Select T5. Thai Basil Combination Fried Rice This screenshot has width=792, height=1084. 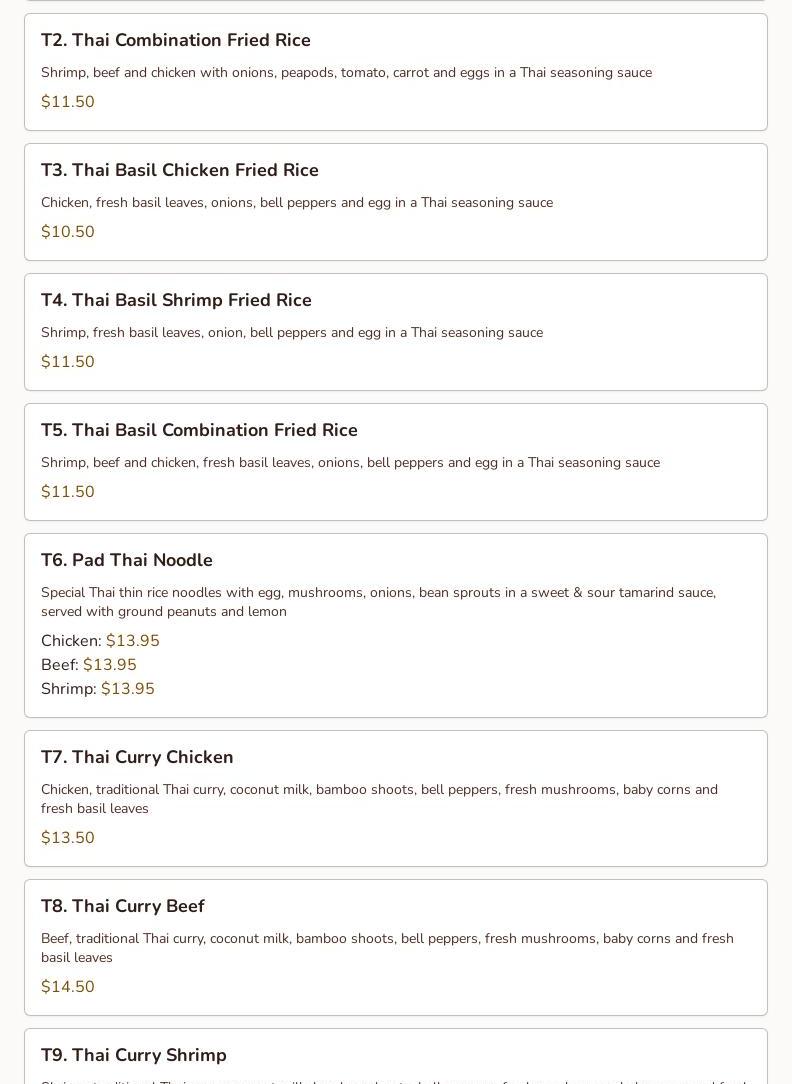[396, 462]
